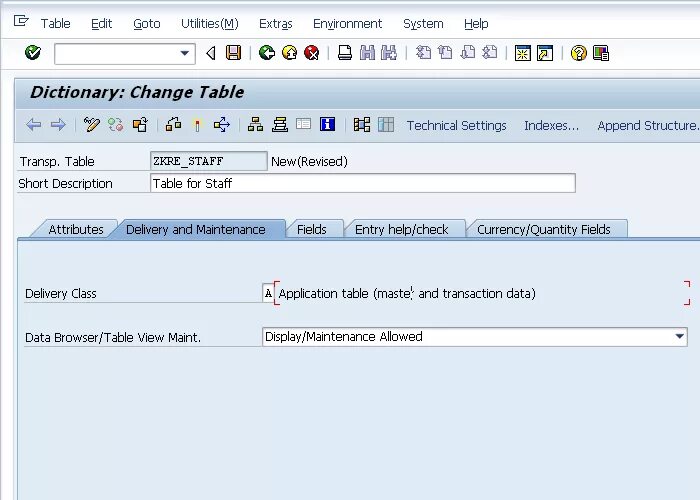Viewport: 700px width, 500px height.
Task: Collapse the command field with the triangle icon
Action: pos(211,54)
